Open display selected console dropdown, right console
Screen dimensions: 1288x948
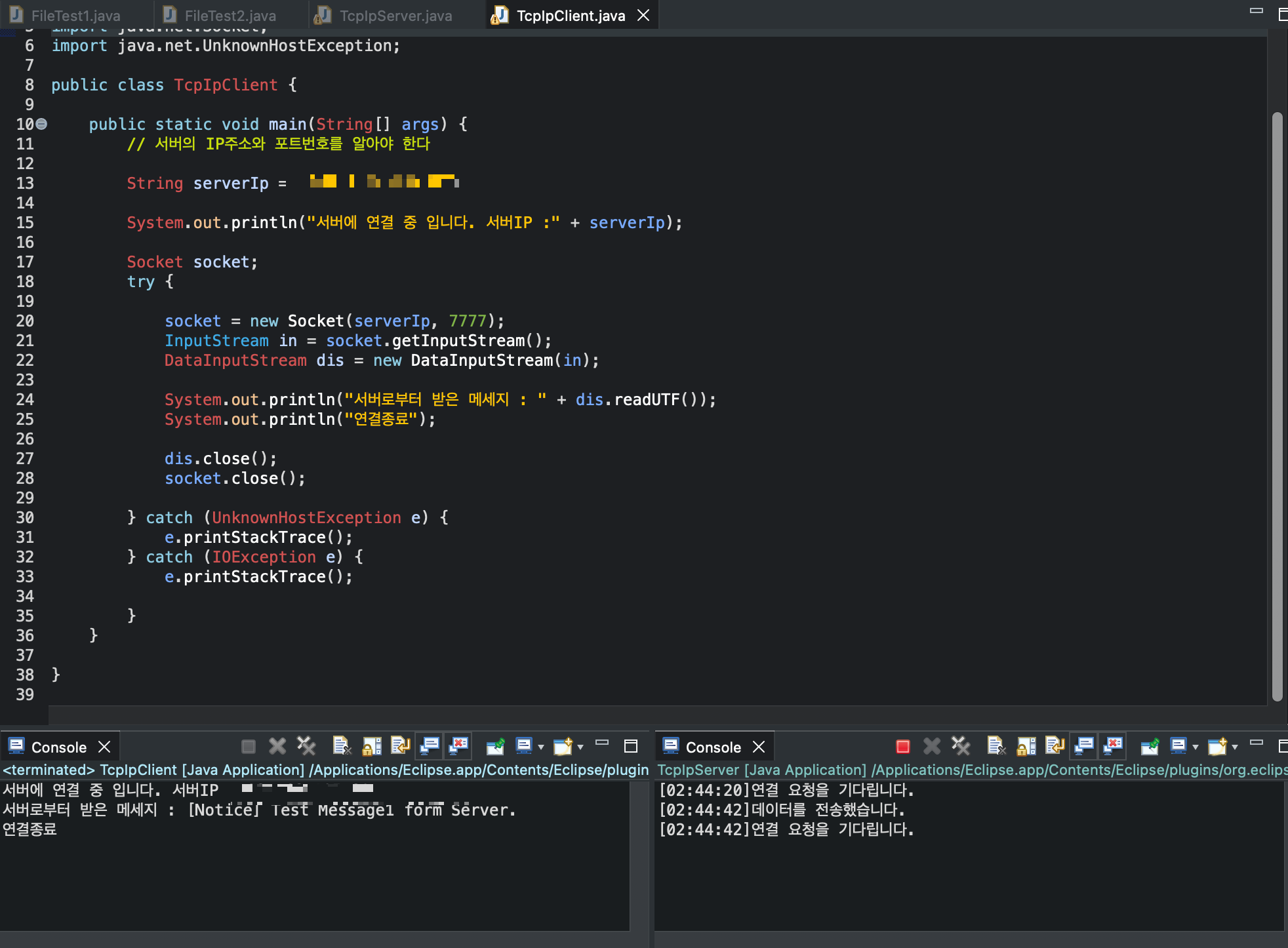[x=1196, y=747]
